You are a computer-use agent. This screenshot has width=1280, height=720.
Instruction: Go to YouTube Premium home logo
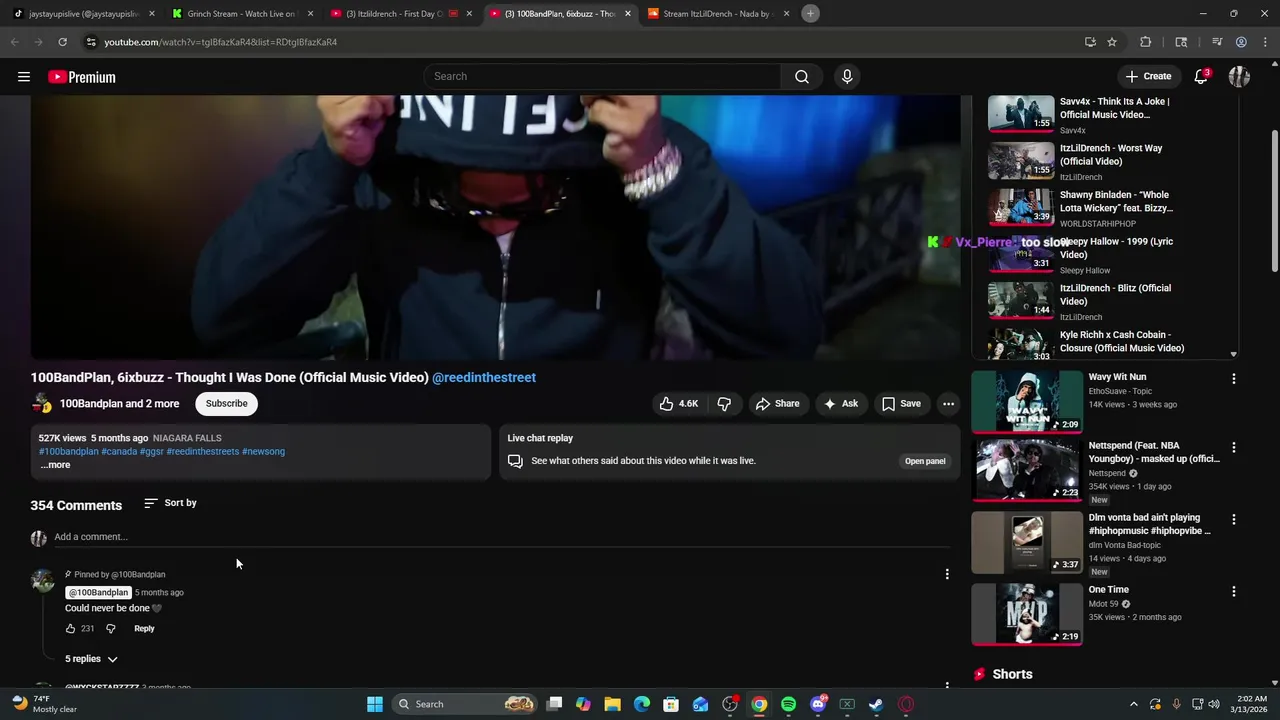(x=82, y=77)
